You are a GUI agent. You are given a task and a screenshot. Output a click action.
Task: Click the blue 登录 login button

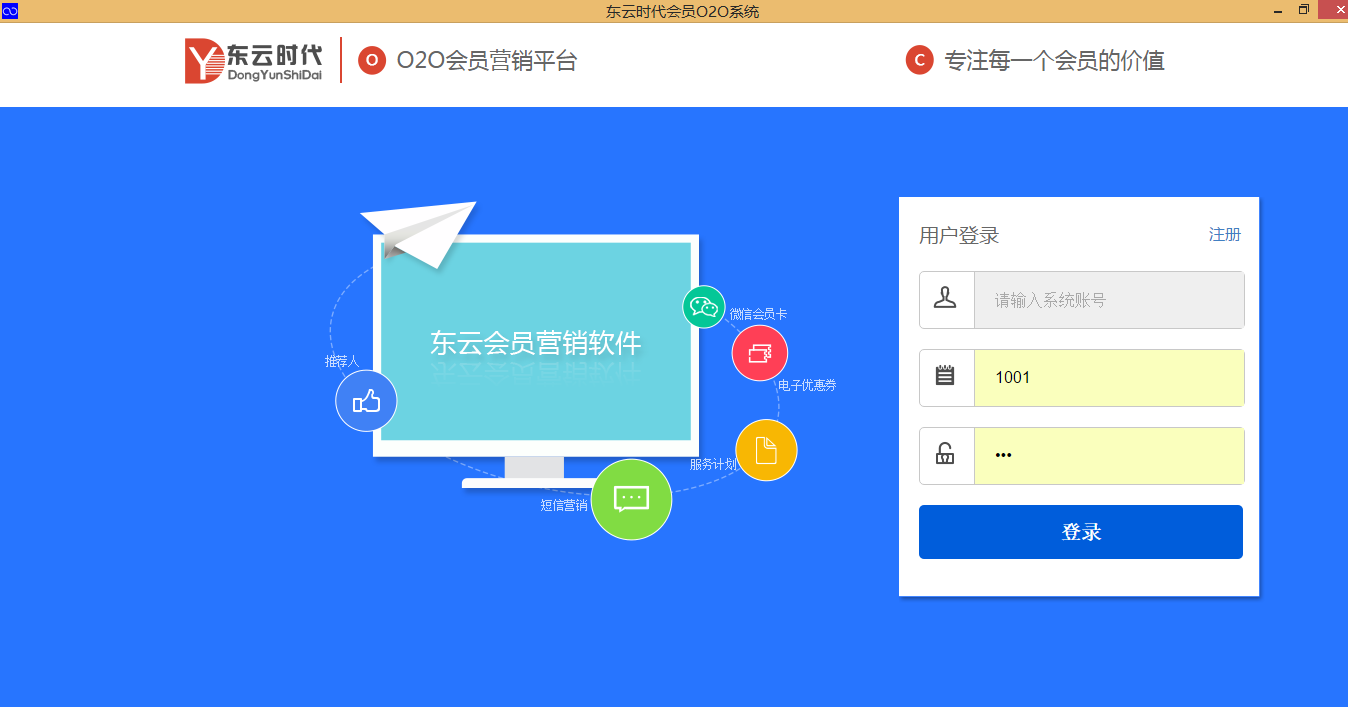coord(1081,532)
